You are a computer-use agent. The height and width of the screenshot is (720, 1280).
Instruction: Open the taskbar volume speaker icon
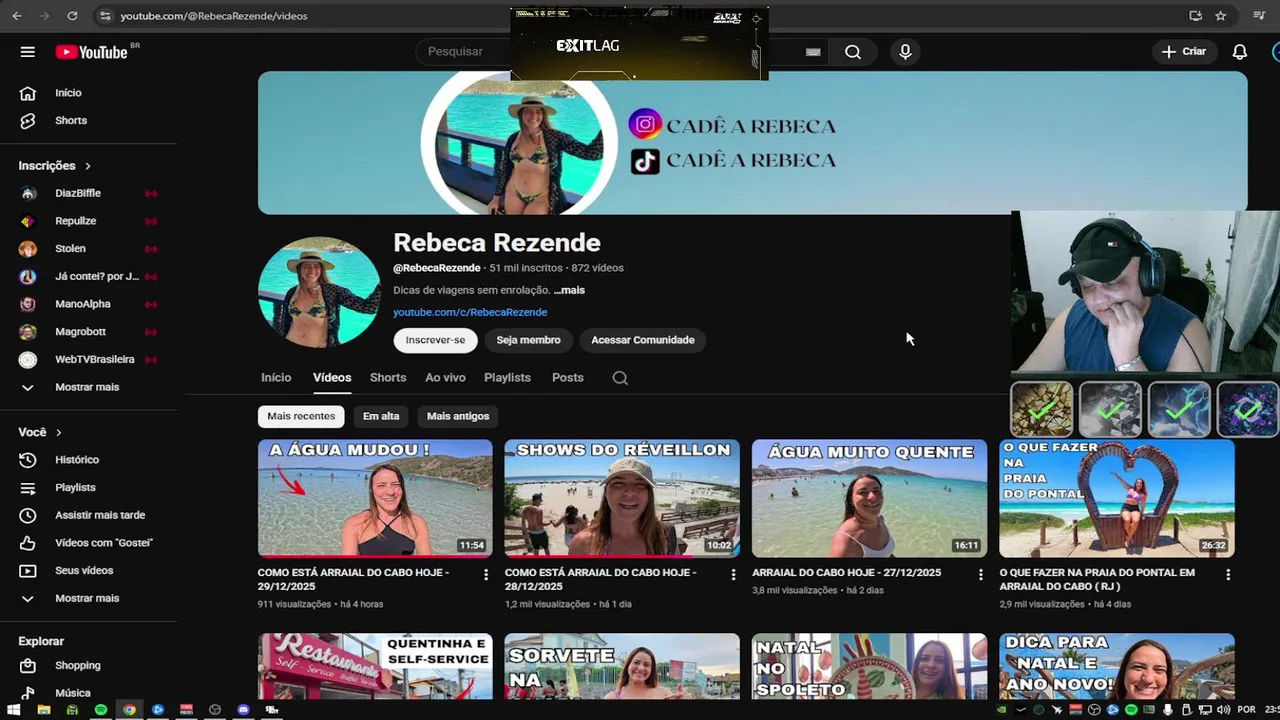pyautogui.click(x=1222, y=710)
